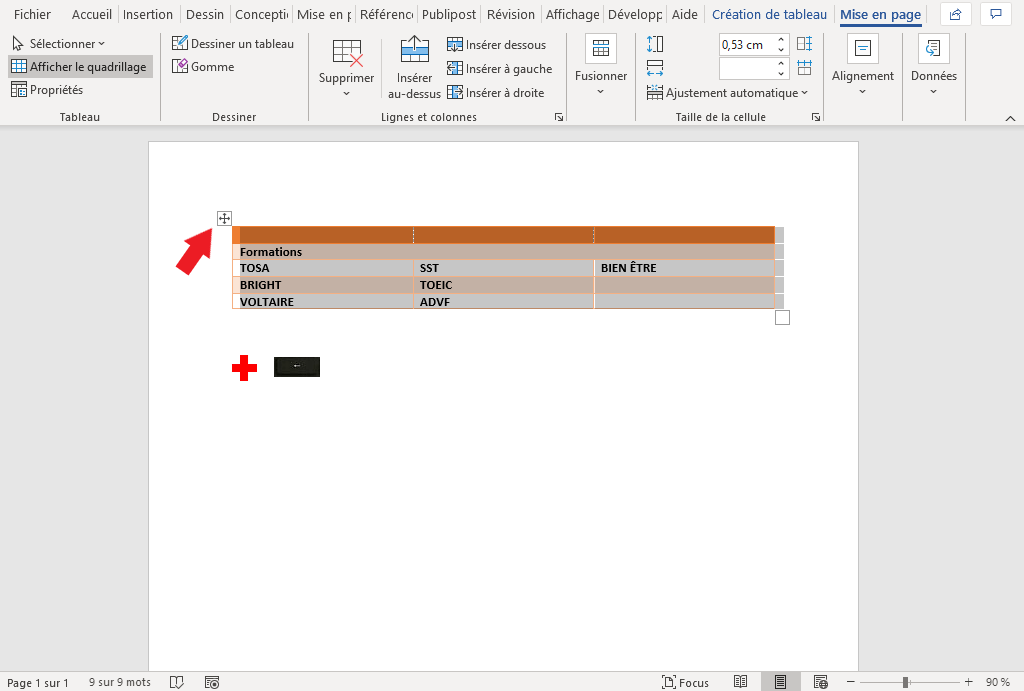Toggle the Focus mode in the status bar
The height and width of the screenshot is (691, 1024).
point(686,682)
